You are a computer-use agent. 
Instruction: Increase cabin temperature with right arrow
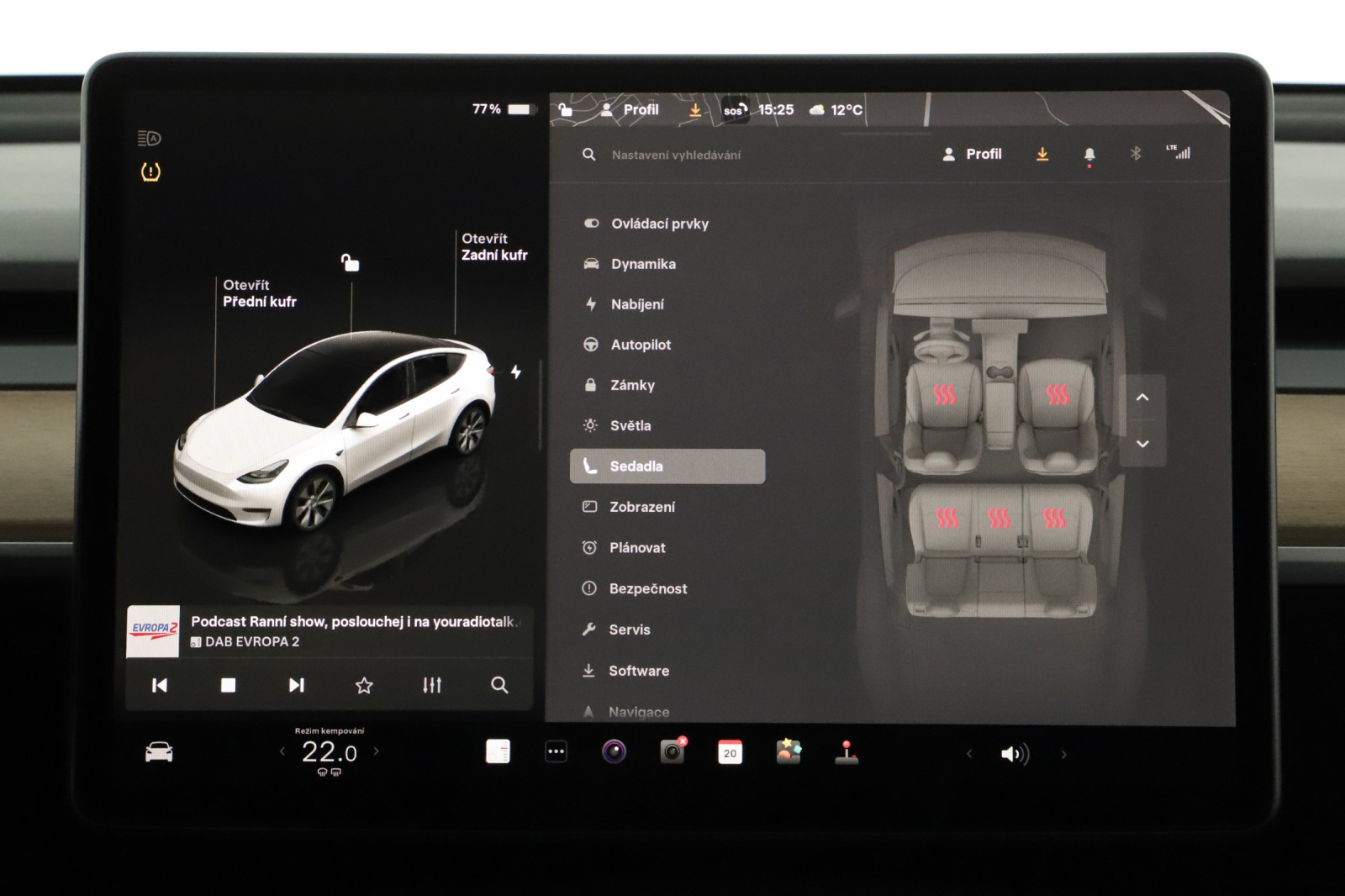(x=377, y=752)
